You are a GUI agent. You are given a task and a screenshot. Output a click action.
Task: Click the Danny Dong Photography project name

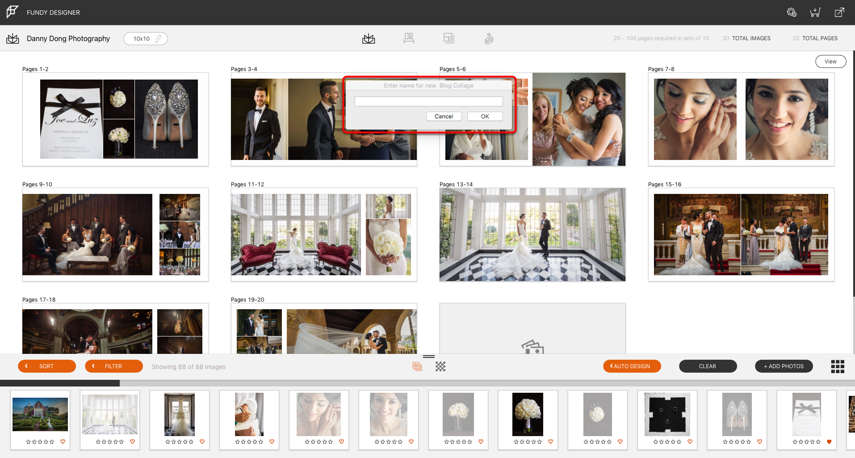coord(68,39)
